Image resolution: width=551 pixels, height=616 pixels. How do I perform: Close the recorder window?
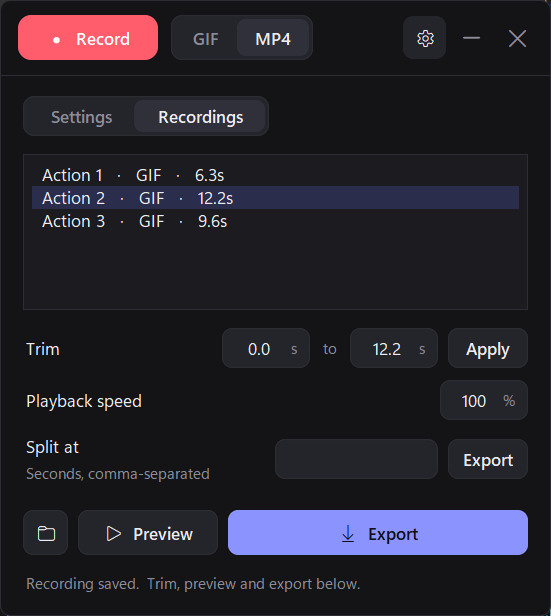pyautogui.click(x=517, y=38)
